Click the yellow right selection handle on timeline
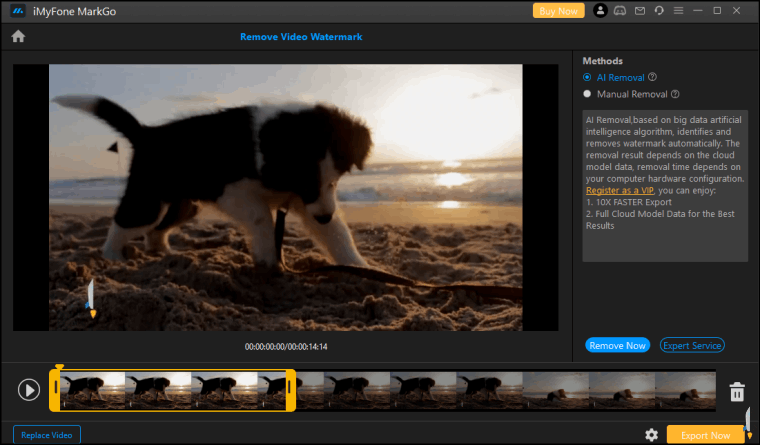 point(291,390)
